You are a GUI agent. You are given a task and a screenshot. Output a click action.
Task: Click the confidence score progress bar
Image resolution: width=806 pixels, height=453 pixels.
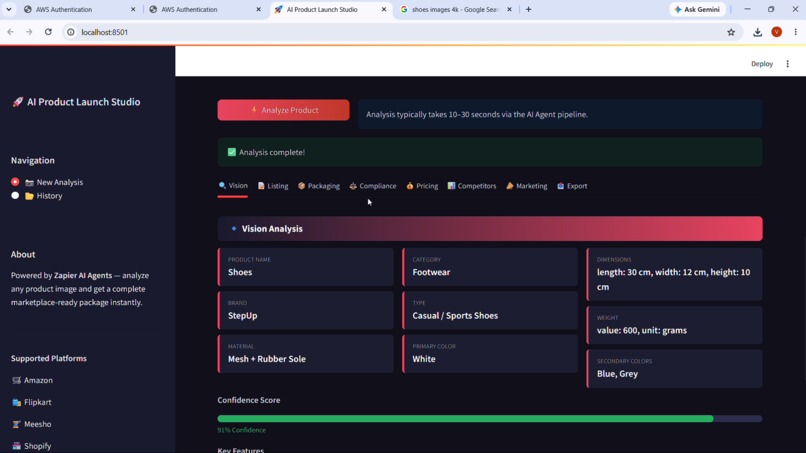tap(490, 419)
